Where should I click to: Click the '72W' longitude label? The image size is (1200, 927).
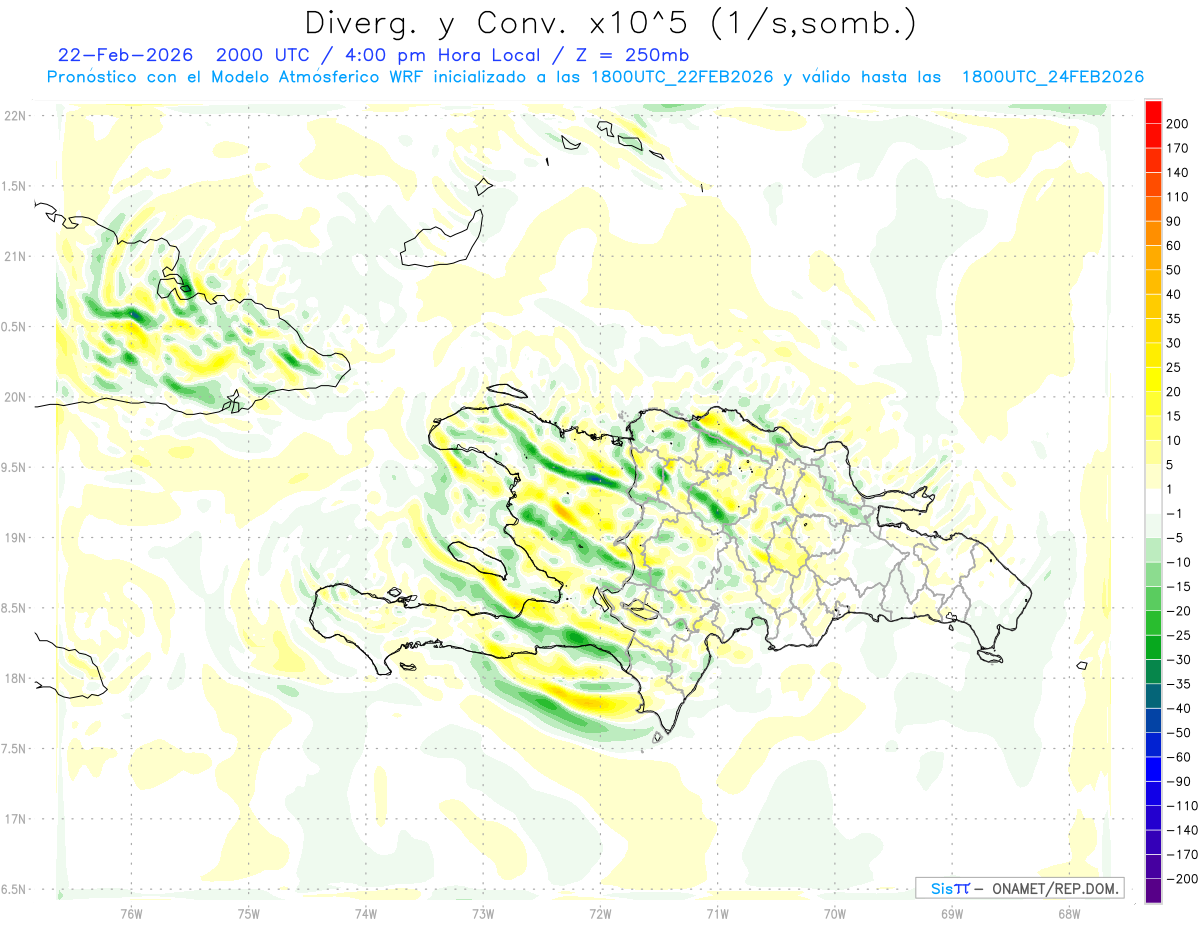pyautogui.click(x=600, y=913)
